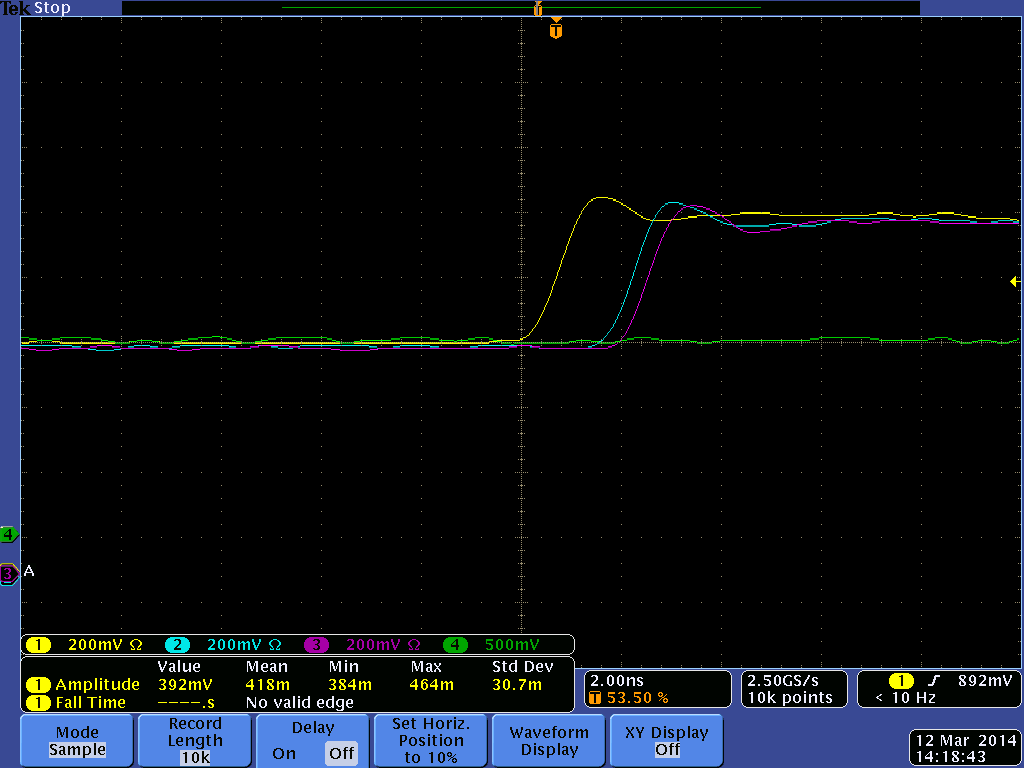Click the Fall Time measurement channel icon

coord(38,703)
